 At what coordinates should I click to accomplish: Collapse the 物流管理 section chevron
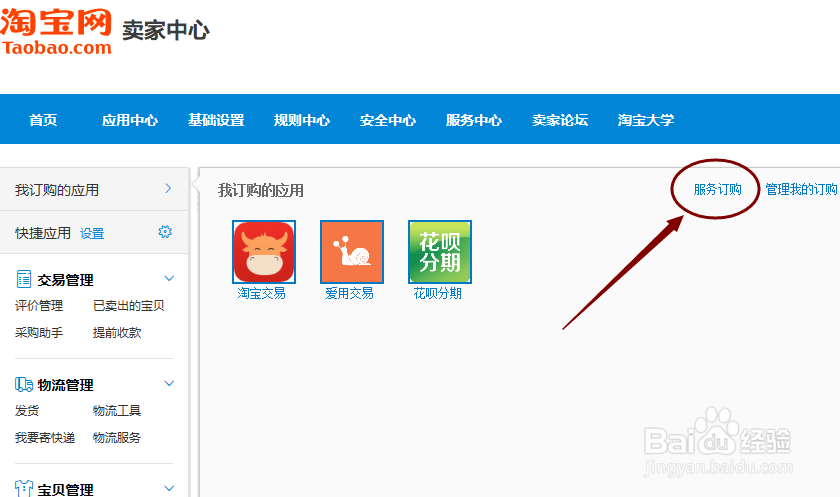tap(169, 383)
